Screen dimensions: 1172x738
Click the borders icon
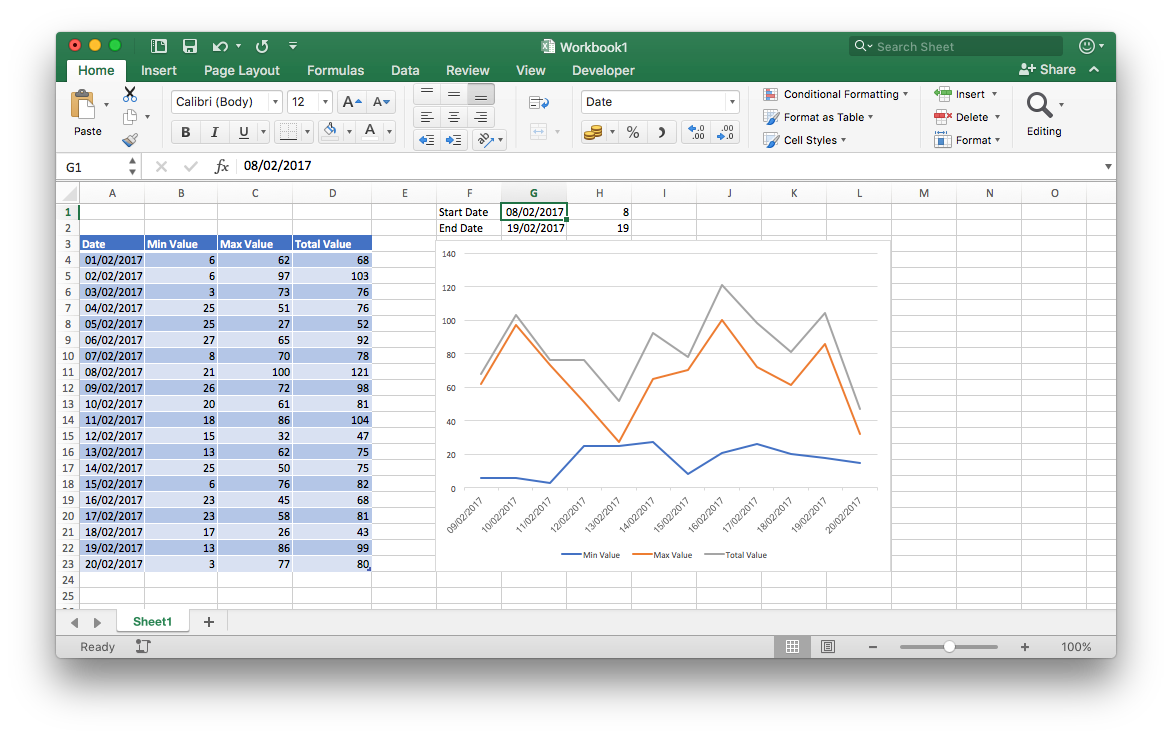pos(288,132)
